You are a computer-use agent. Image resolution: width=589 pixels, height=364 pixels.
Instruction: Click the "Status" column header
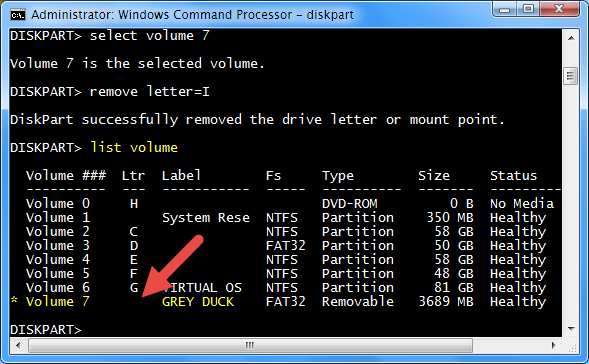tap(513, 176)
